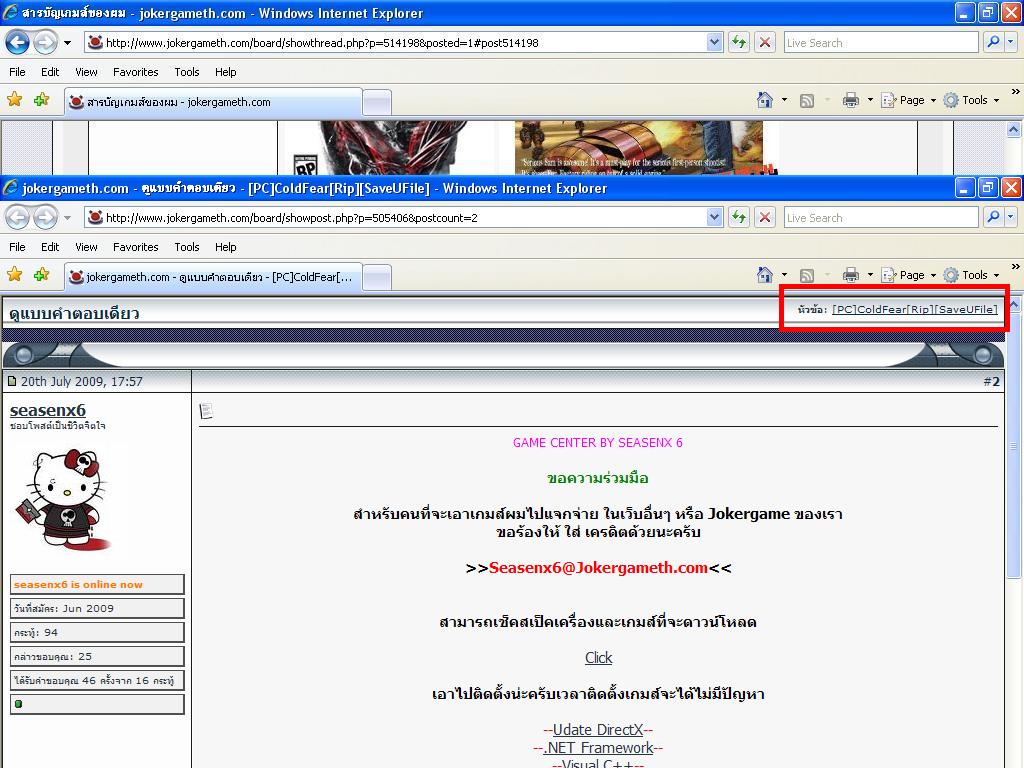The height and width of the screenshot is (768, 1024).
Task: Open Tools gear dropdown in front window
Action: pyautogui.click(x=971, y=275)
